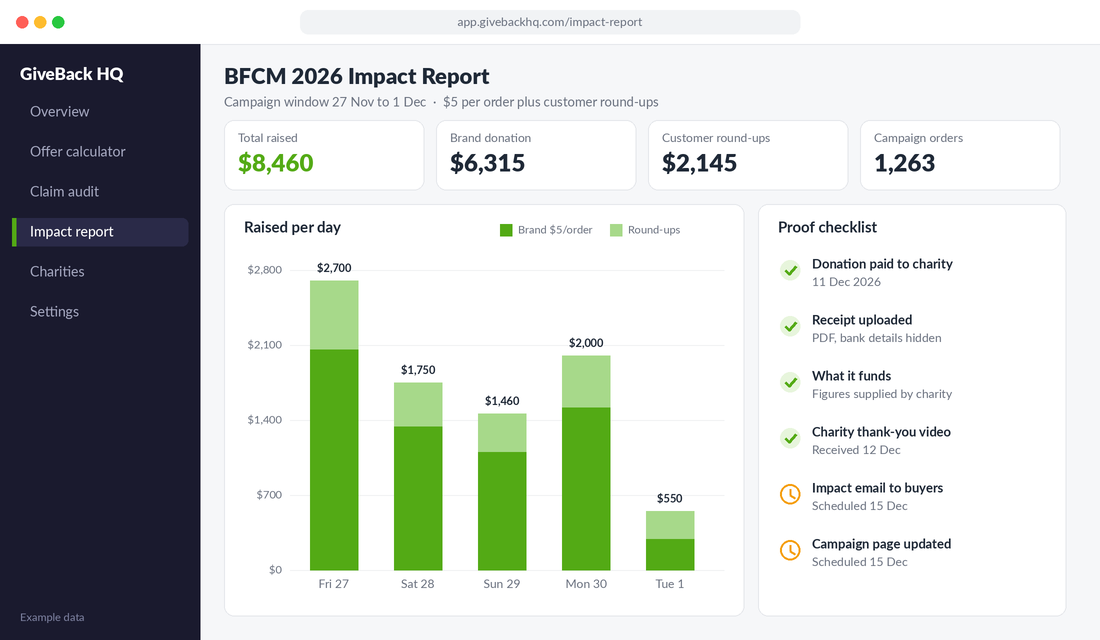Click the What it funds checklist title

[852, 376]
